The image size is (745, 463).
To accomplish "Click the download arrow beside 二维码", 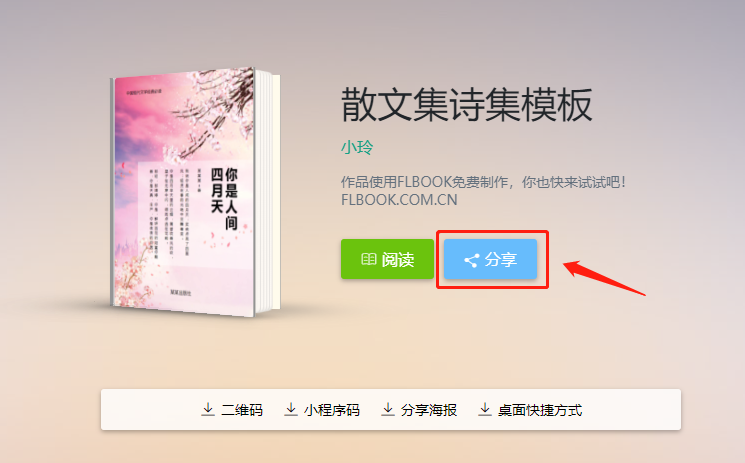I will click(x=208, y=409).
